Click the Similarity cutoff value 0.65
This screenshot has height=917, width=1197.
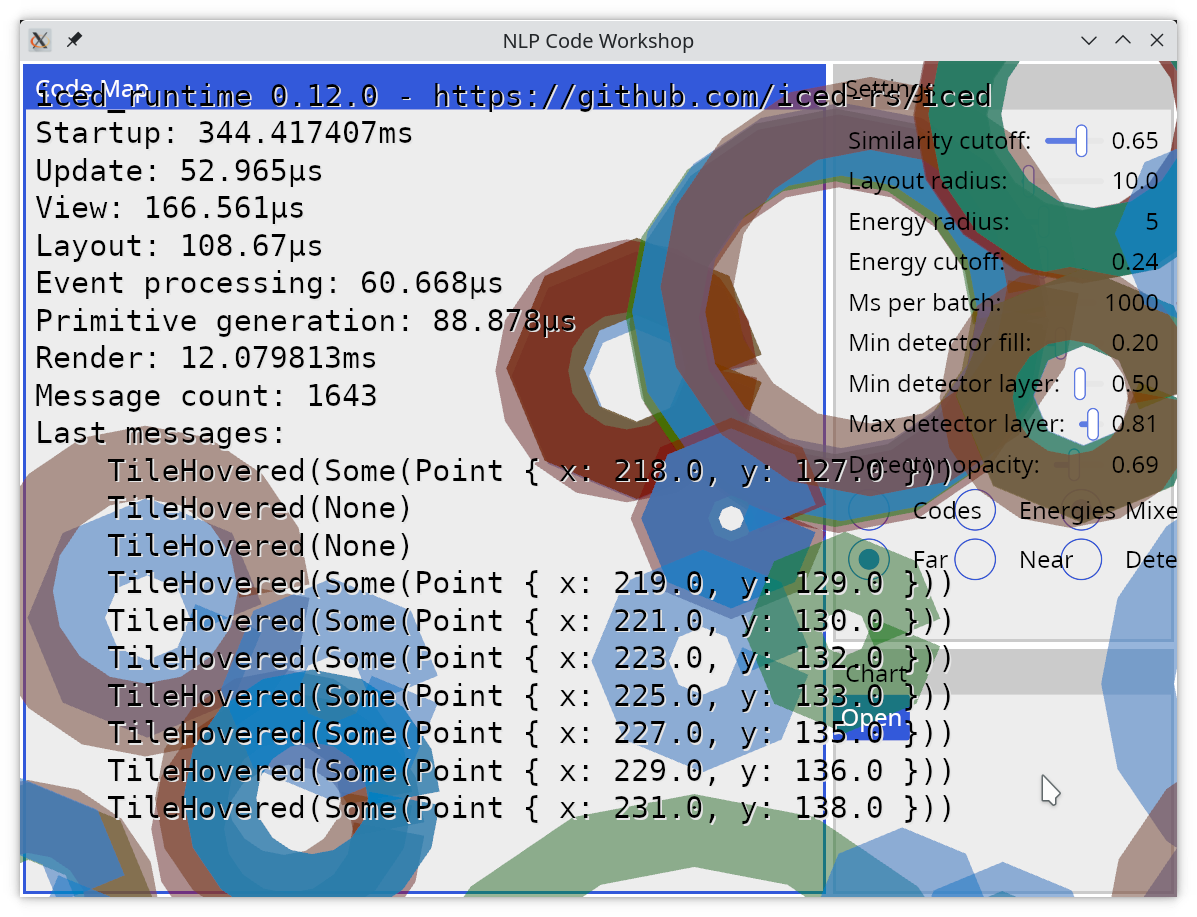coord(1134,140)
